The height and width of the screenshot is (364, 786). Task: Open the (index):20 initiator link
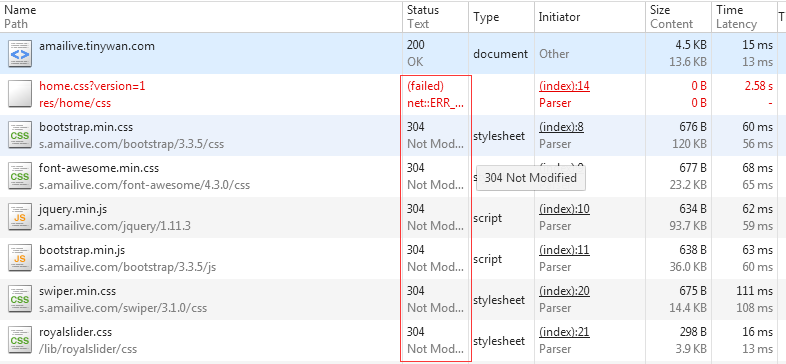coord(564,291)
